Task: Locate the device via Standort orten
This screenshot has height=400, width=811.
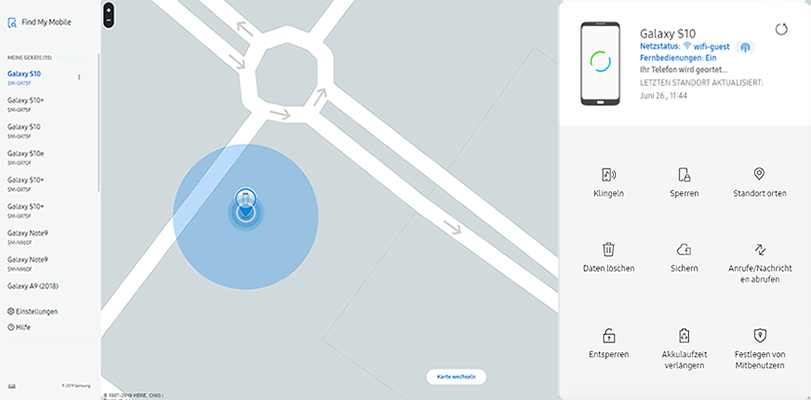Action: pyautogui.click(x=759, y=182)
